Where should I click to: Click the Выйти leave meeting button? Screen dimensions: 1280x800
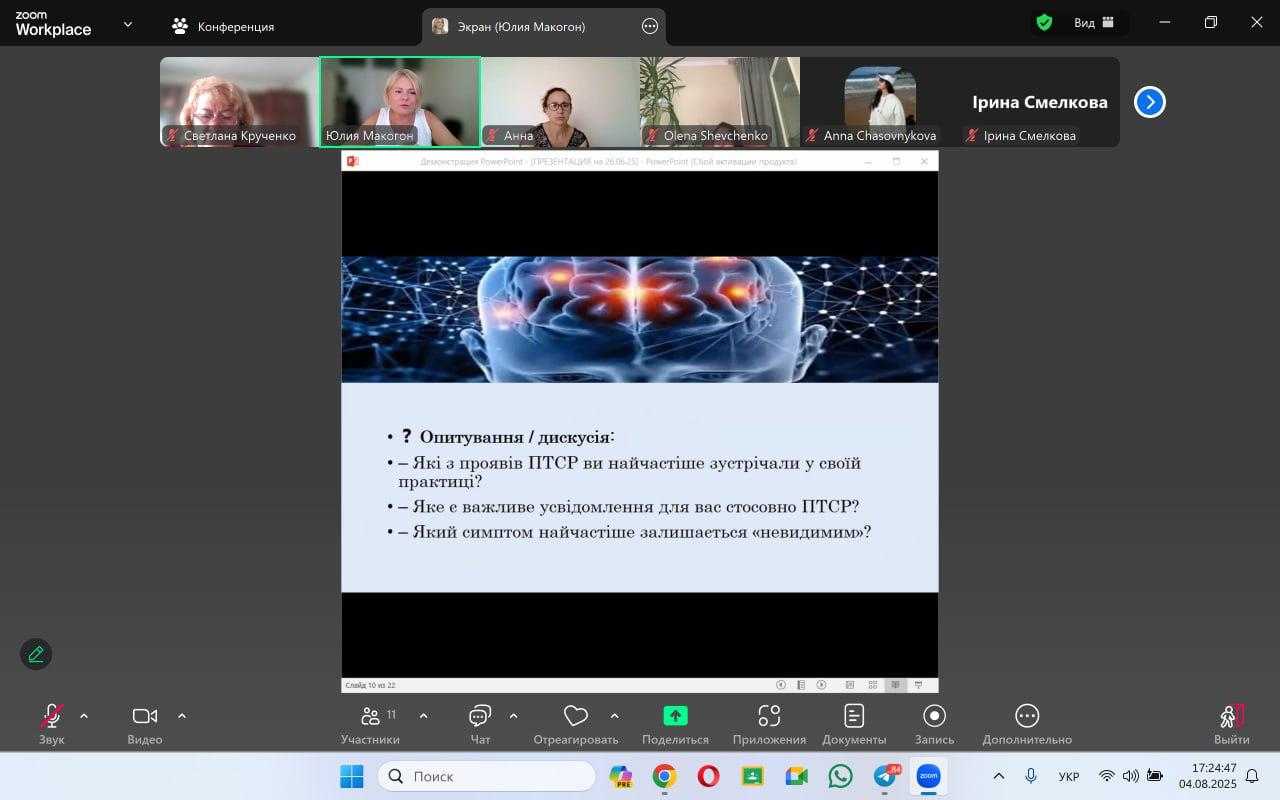point(1231,723)
